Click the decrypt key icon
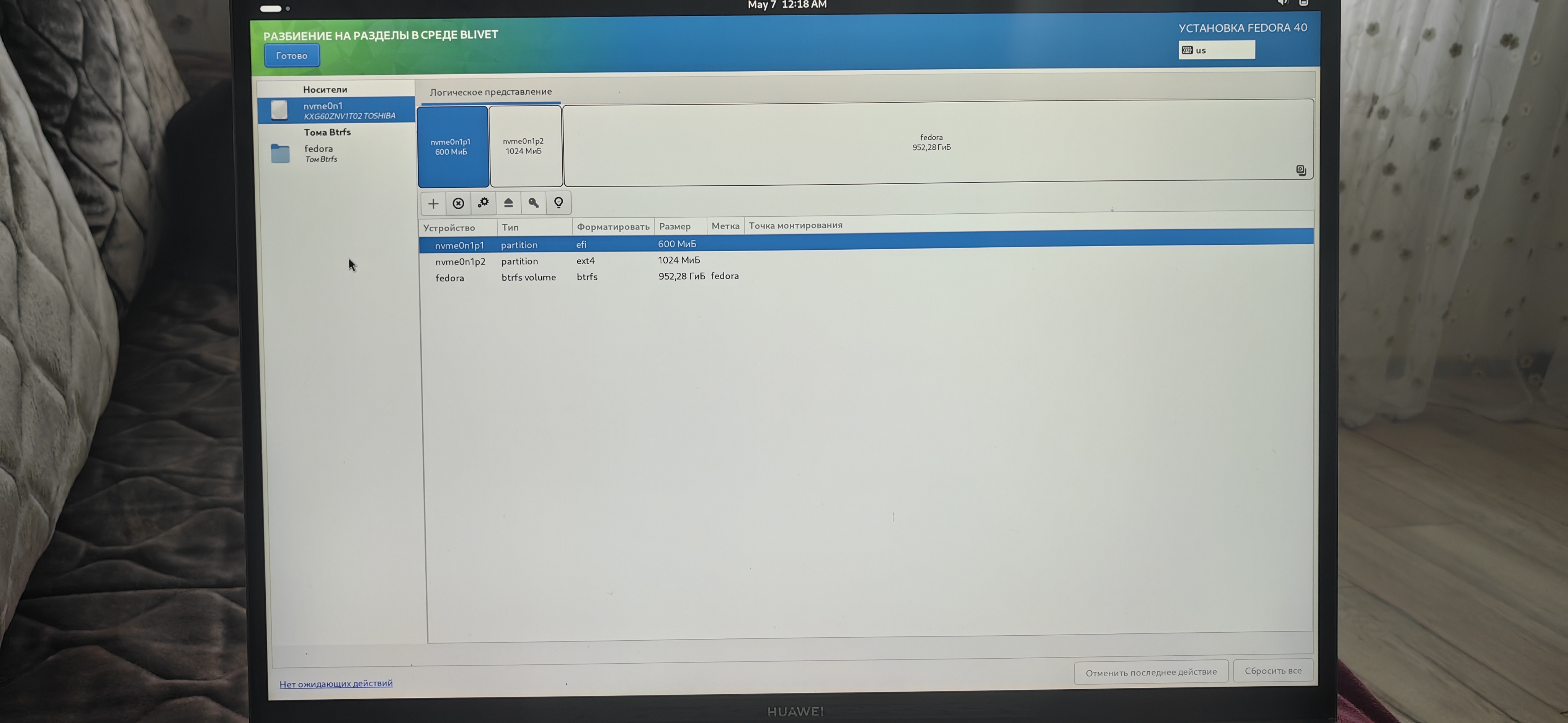 [533, 203]
